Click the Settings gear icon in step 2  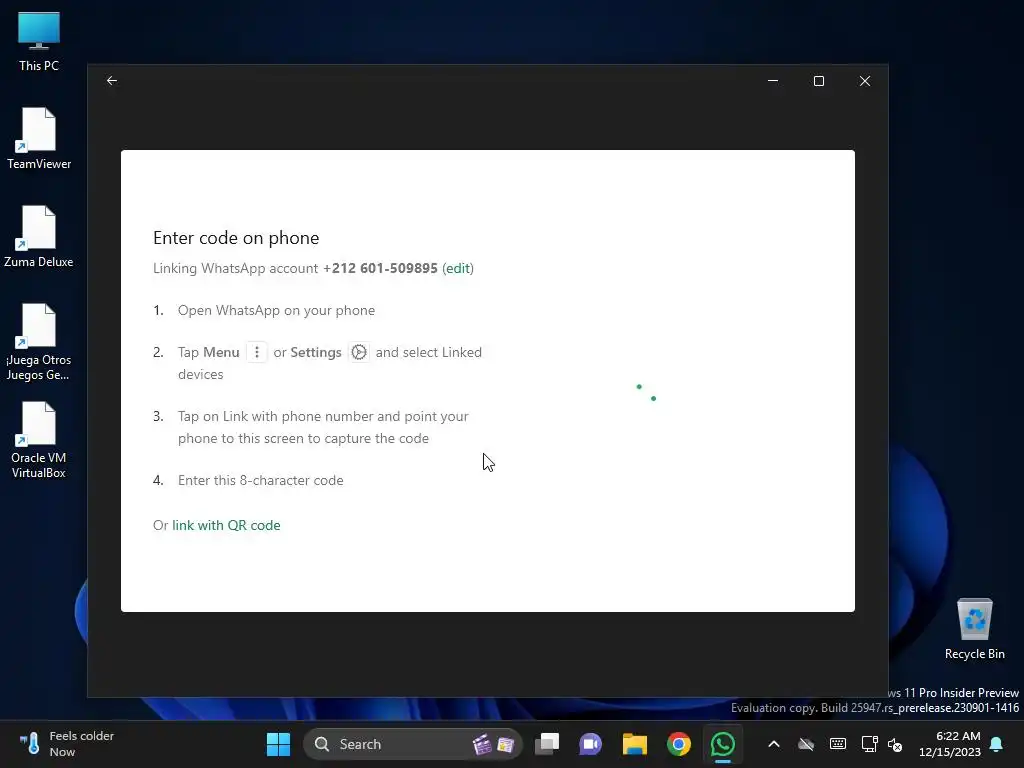pyautogui.click(x=359, y=352)
